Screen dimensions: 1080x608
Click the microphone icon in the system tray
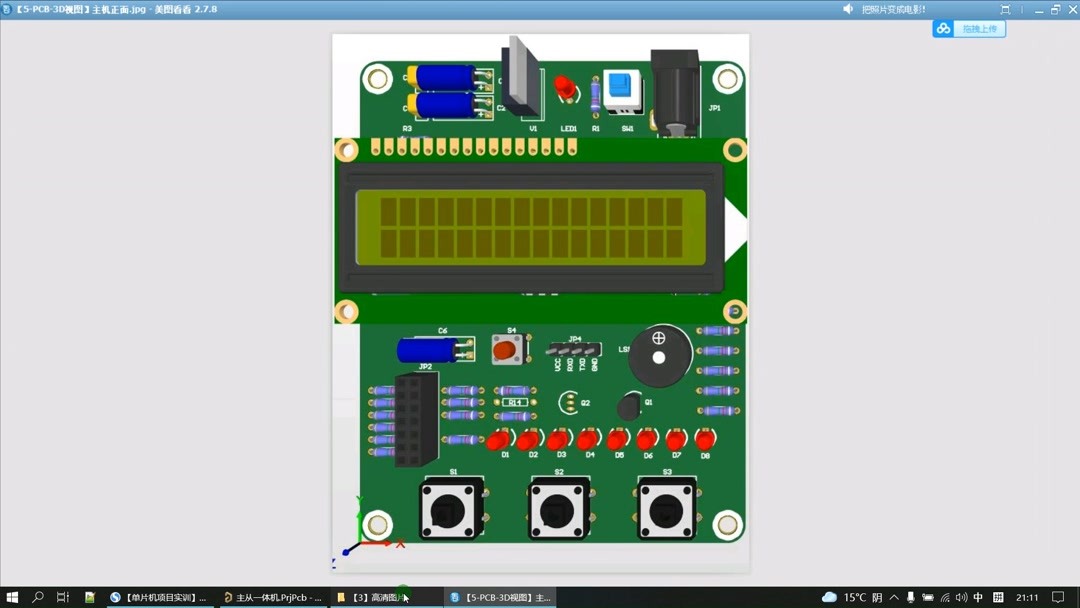tap(908, 596)
